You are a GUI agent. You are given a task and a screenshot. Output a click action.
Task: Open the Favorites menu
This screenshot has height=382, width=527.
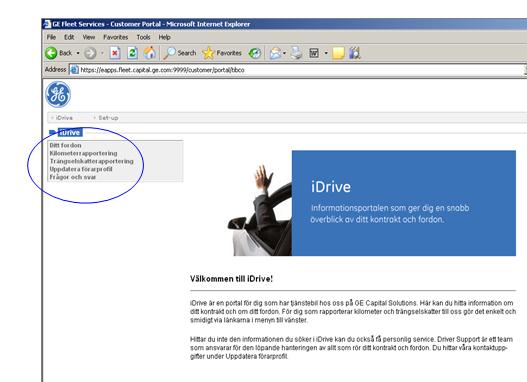click(x=116, y=37)
